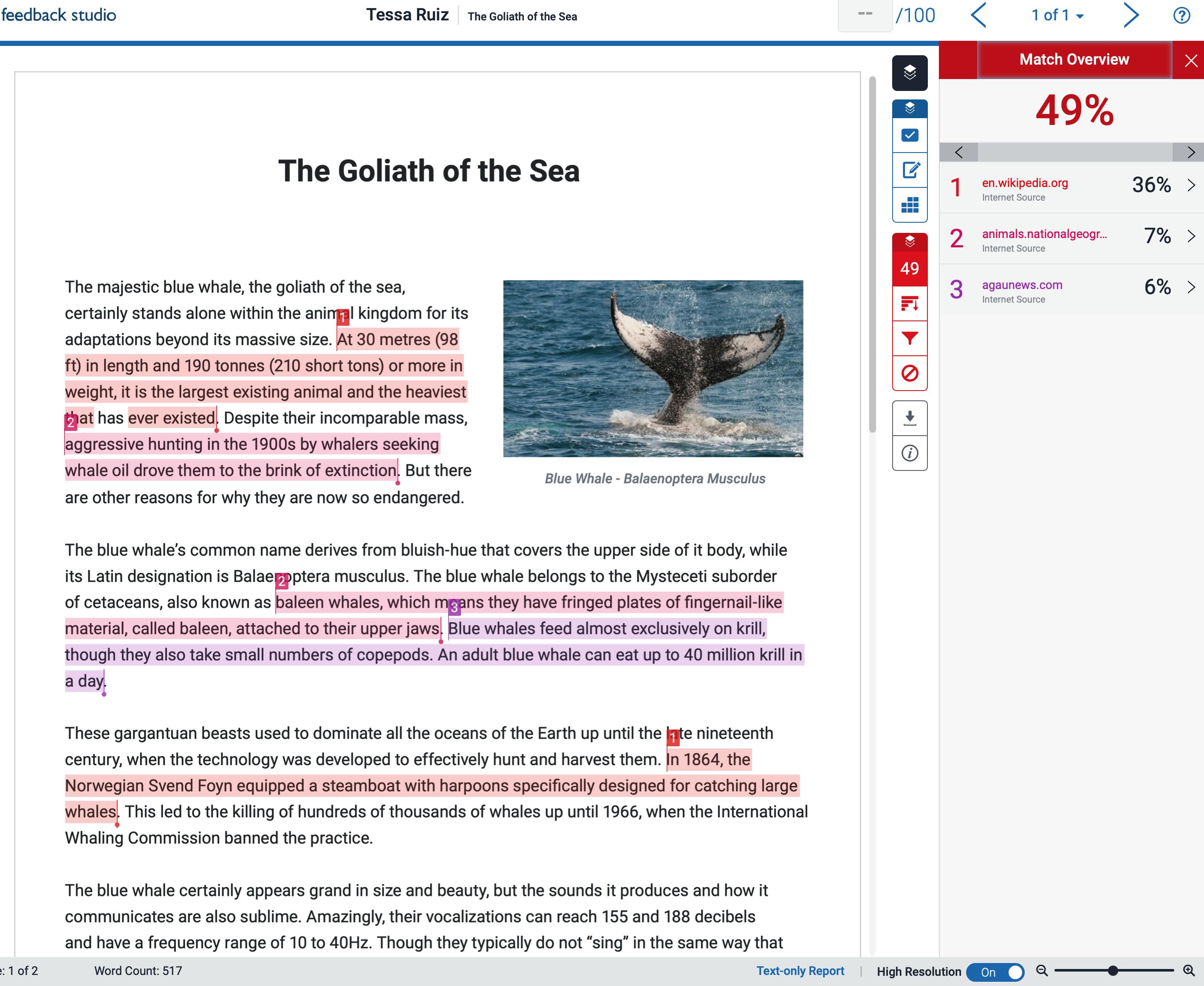This screenshot has width=1204, height=986.
Task: Open the rubric grid icon
Action: tap(910, 204)
